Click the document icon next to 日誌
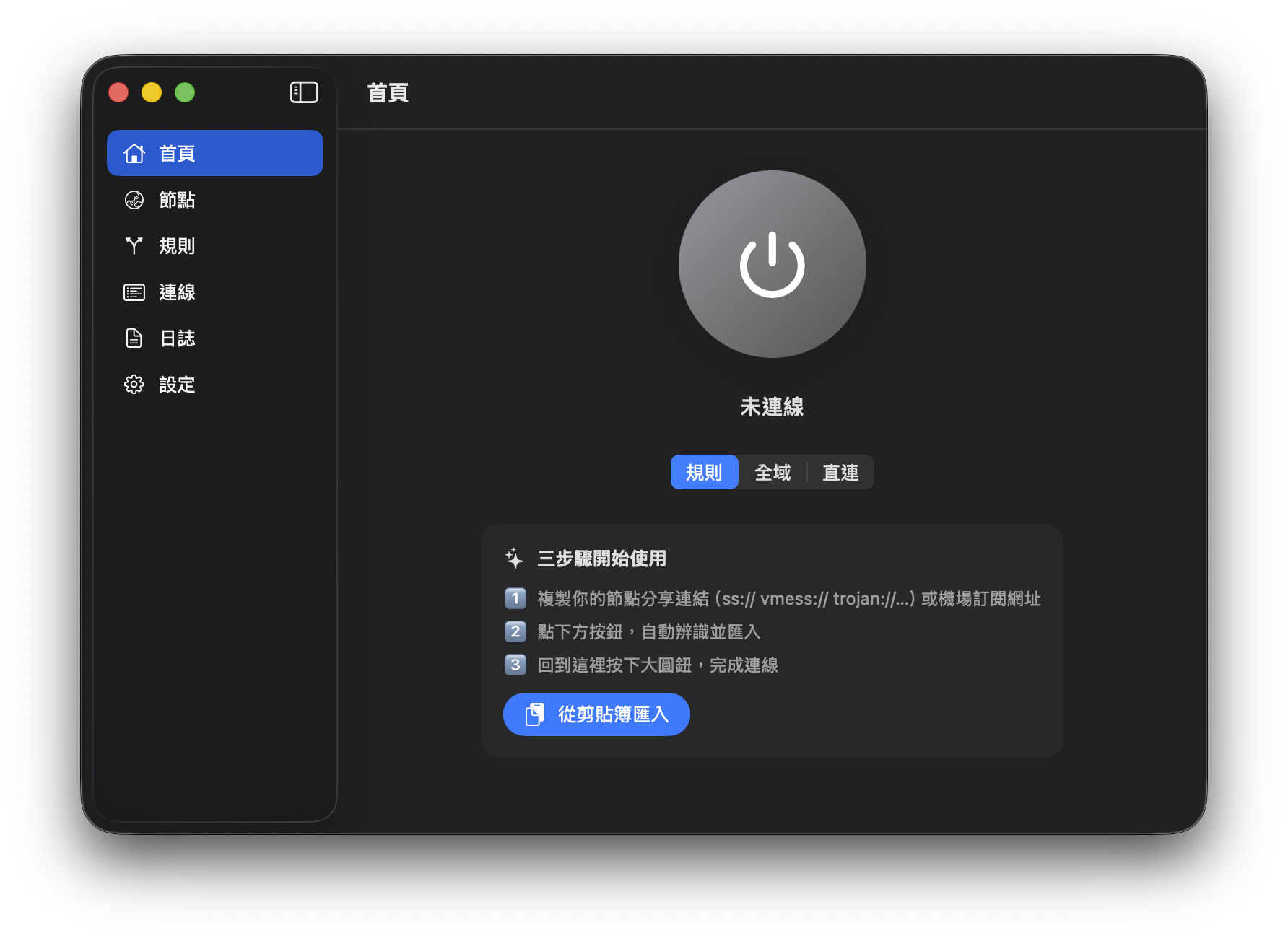 [134, 338]
